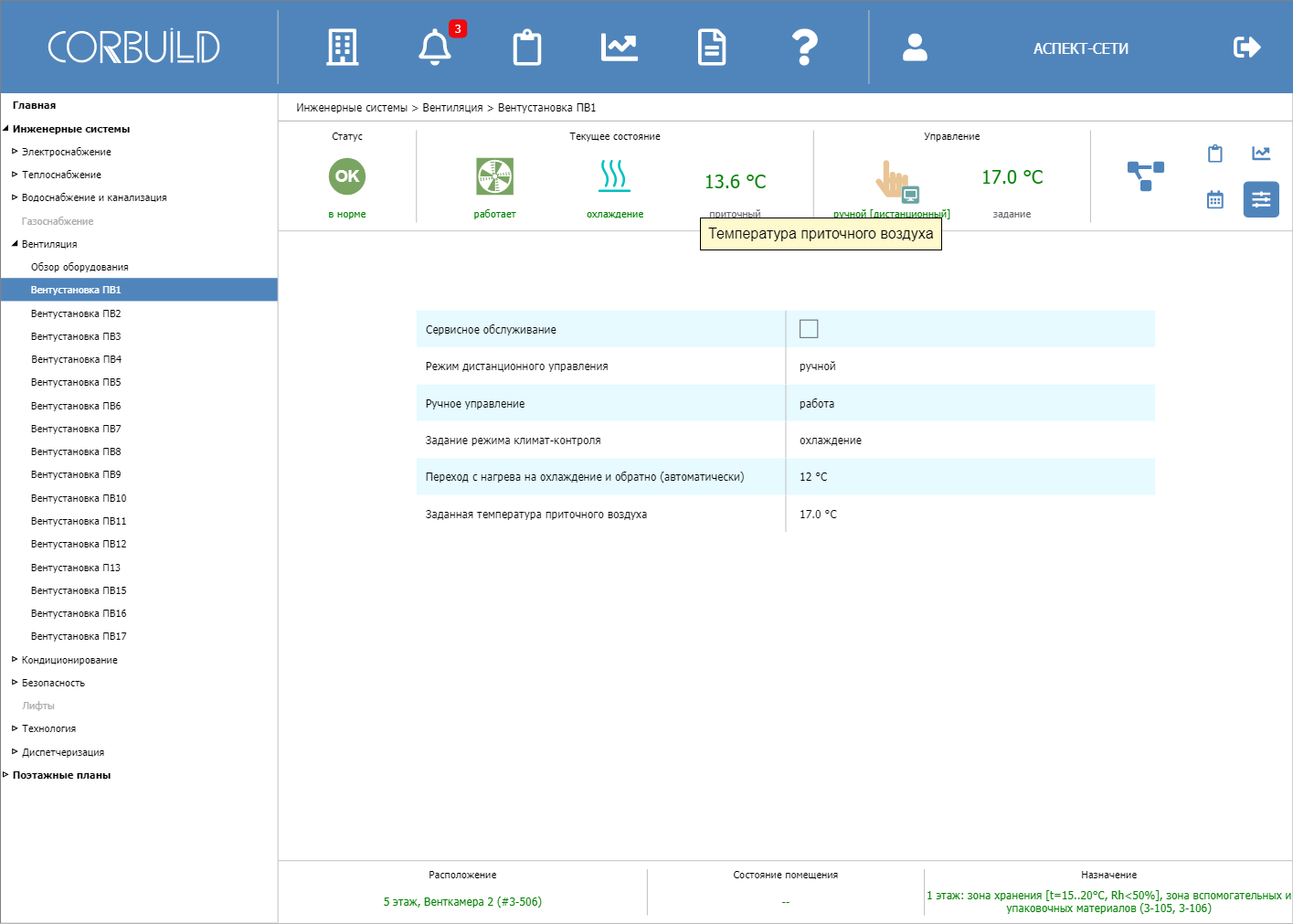Open notifications bell with 3 alerts
The width and height of the screenshot is (1293, 924).
coord(435,48)
